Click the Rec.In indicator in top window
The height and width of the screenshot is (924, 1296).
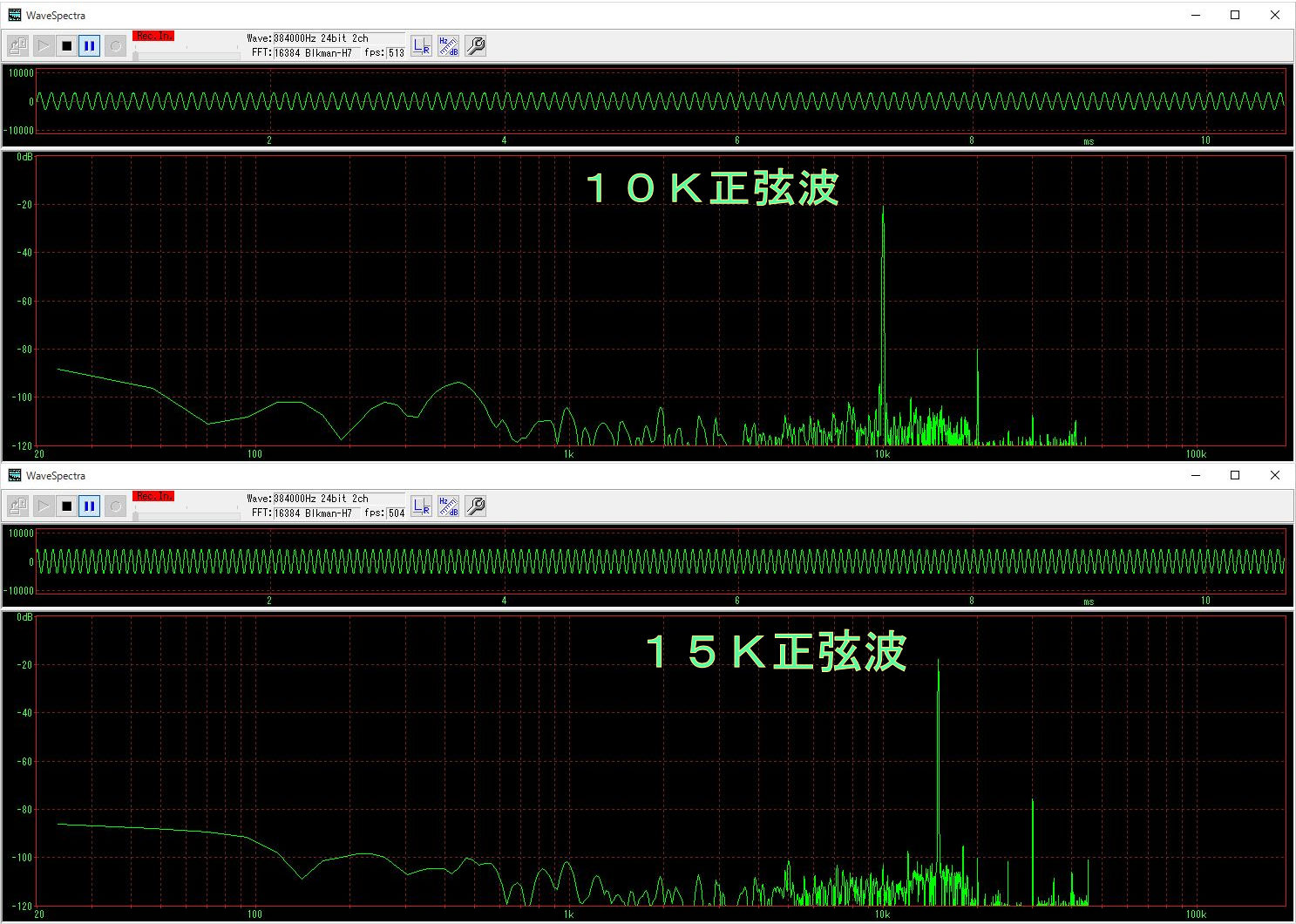point(153,37)
